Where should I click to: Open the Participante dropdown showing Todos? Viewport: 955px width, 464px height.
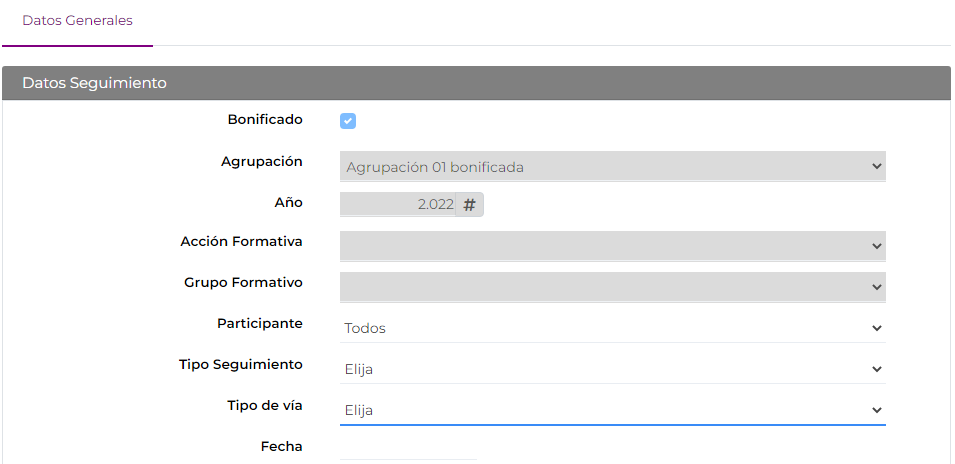pos(613,328)
